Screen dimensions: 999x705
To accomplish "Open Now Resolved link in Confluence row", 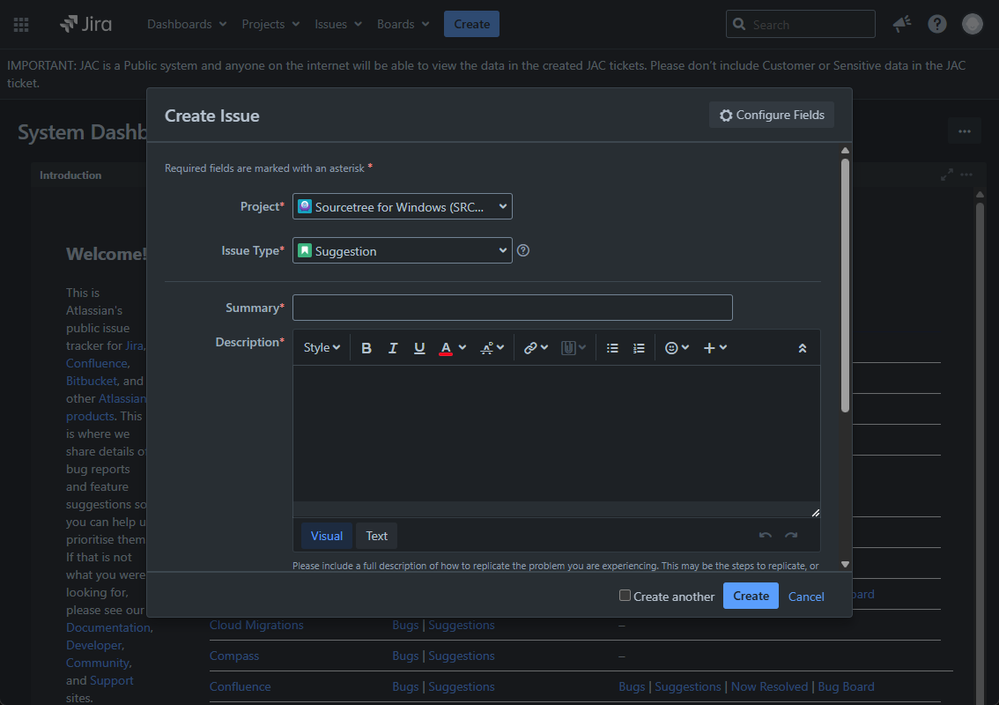I will [x=769, y=687].
